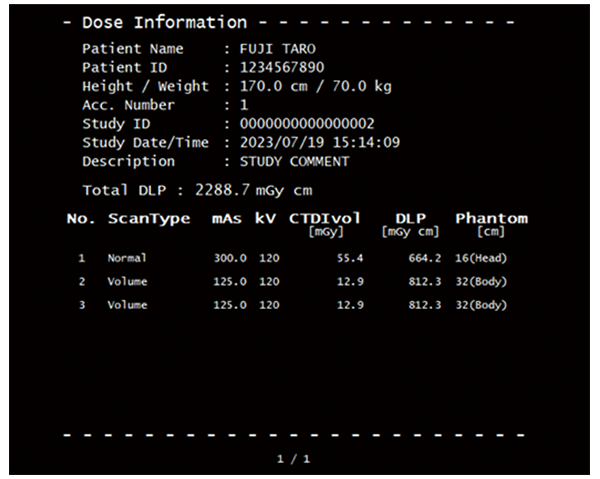Click the height and weight value
This screenshot has height=479, width=600.
[316, 86]
